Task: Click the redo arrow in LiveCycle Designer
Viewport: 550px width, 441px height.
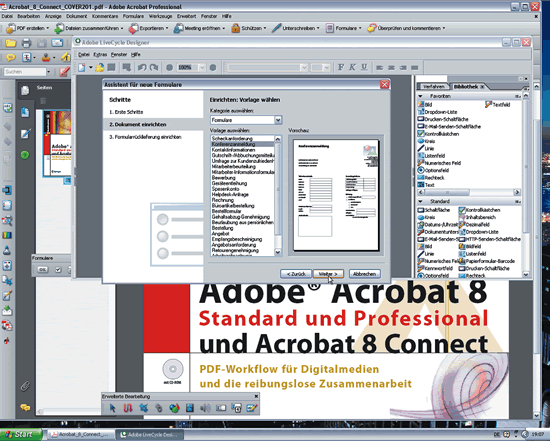Action: (154, 67)
